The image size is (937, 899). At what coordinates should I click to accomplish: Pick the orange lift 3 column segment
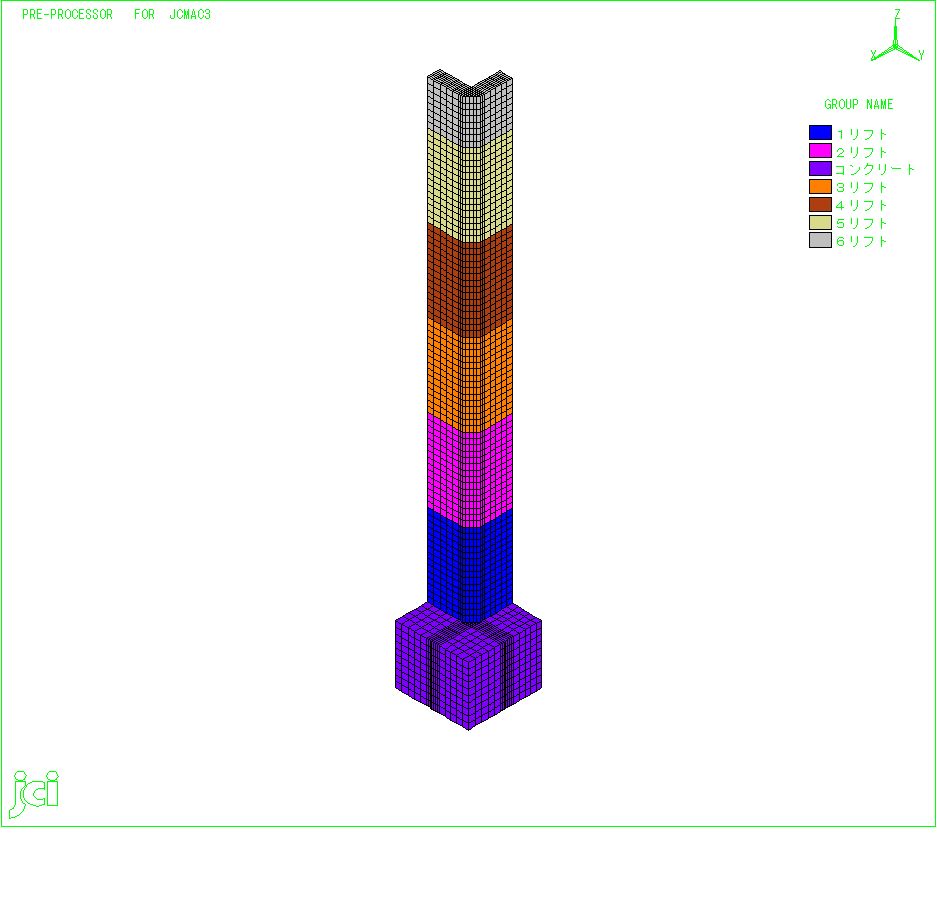coord(470,374)
